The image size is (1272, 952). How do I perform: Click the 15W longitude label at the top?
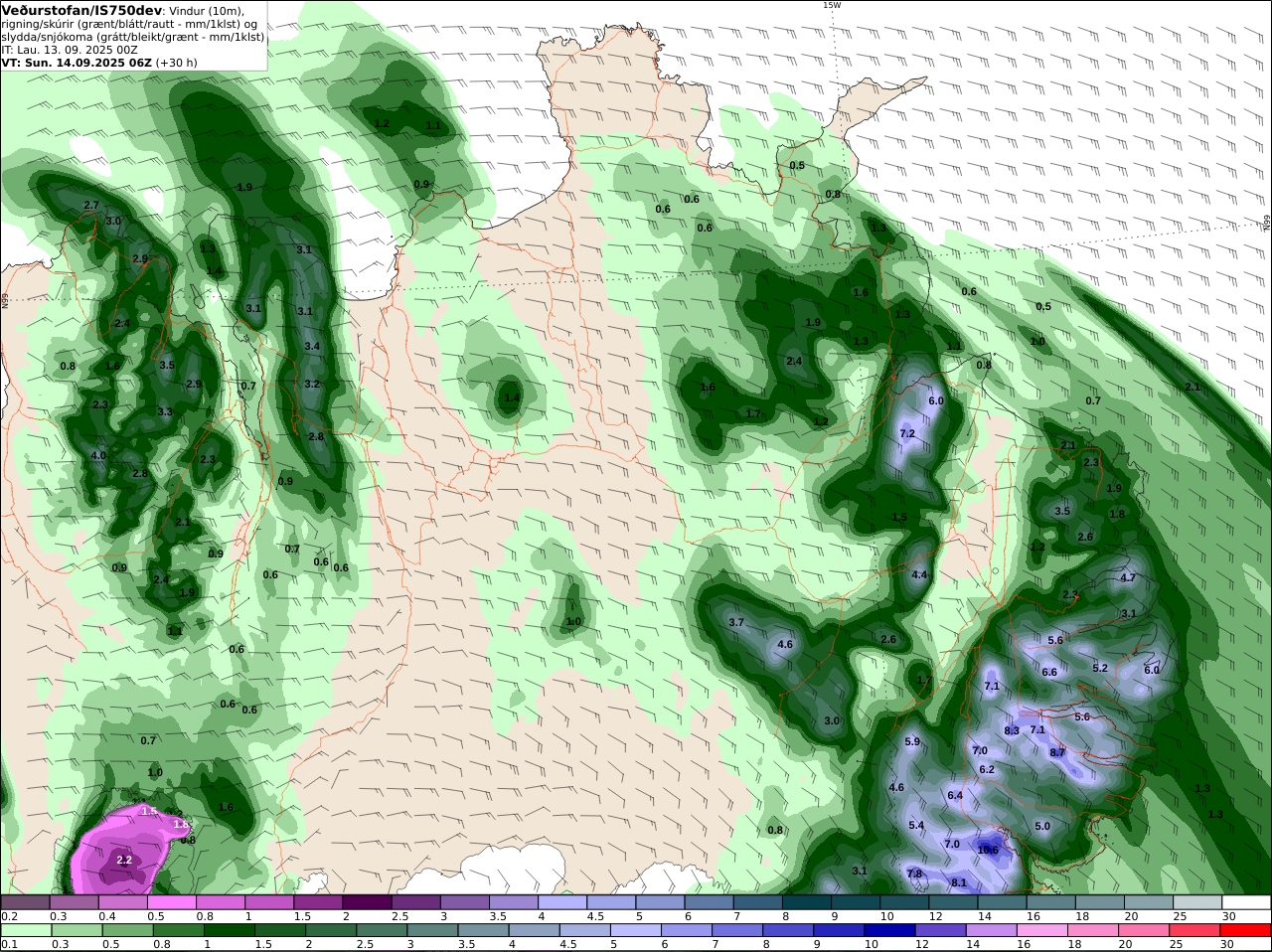[x=832, y=5]
